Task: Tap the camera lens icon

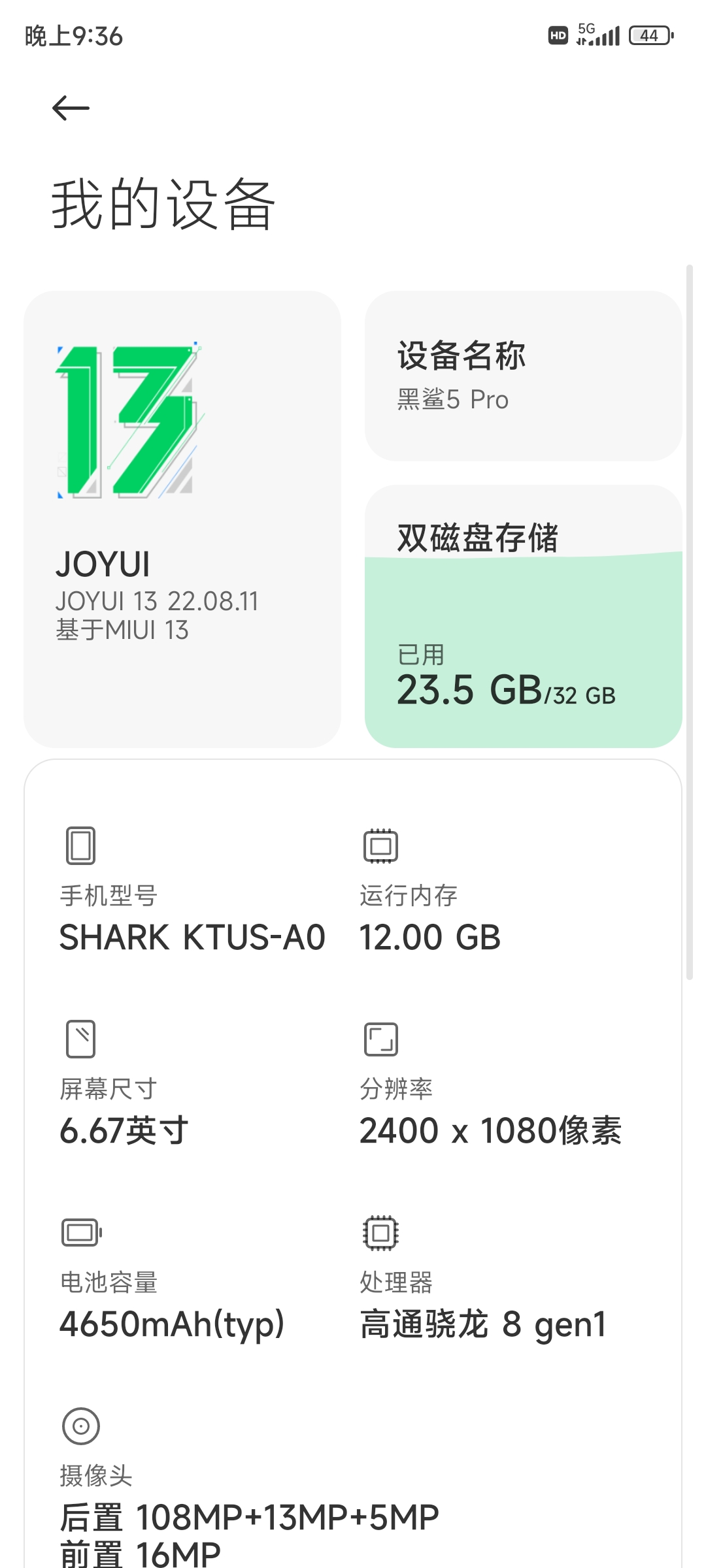Action: [81, 1426]
